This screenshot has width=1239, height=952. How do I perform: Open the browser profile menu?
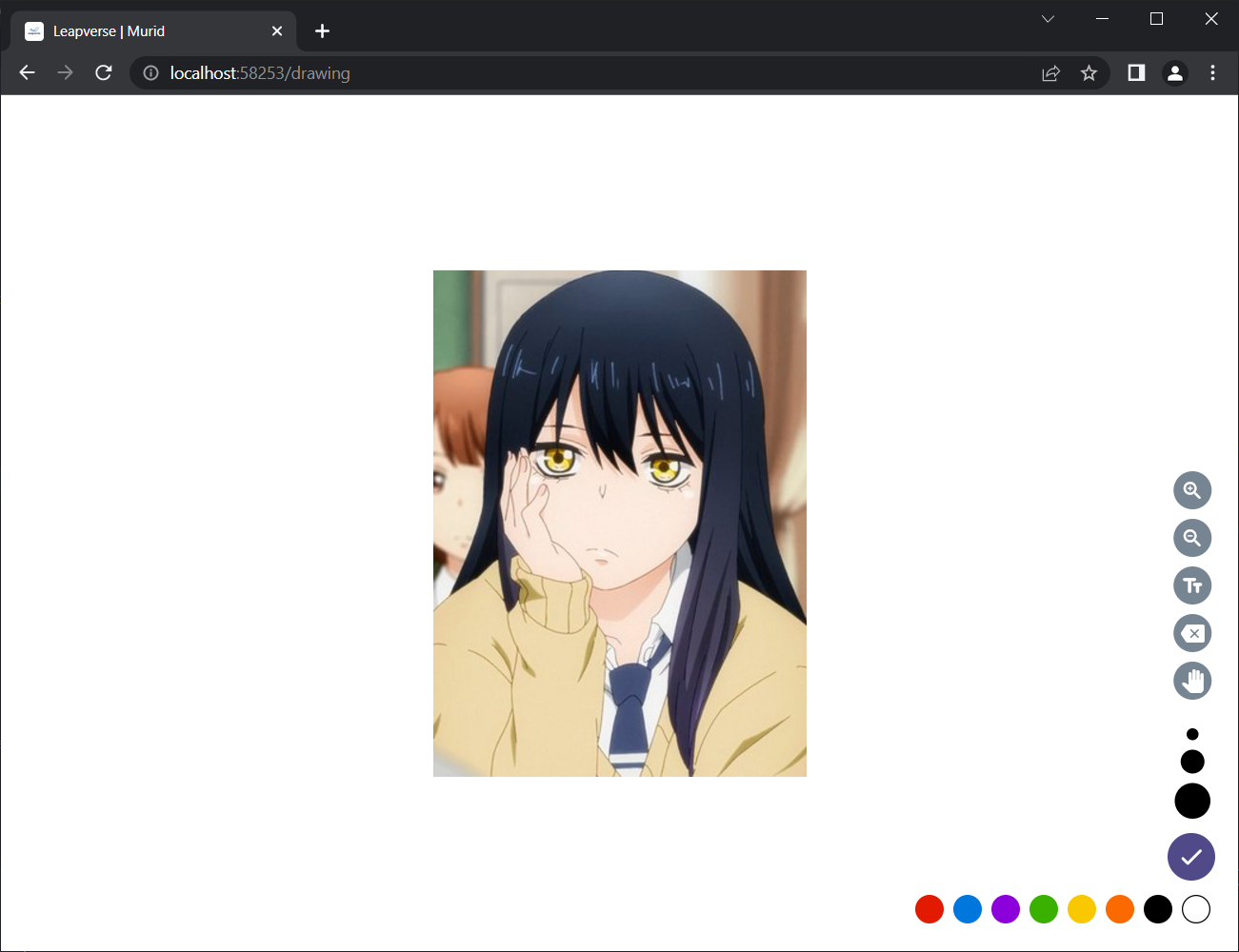(x=1175, y=73)
